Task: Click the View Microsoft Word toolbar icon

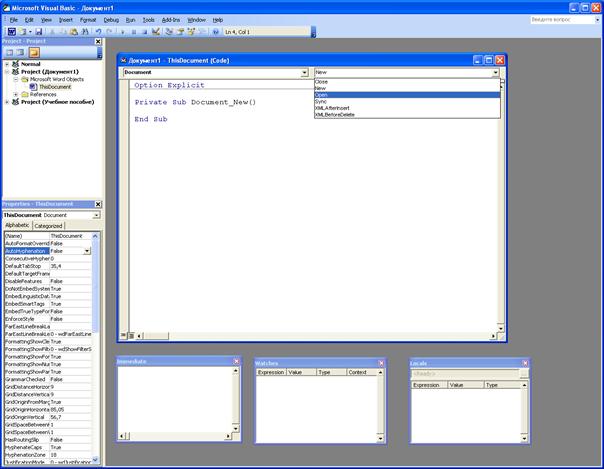Action: [12, 32]
